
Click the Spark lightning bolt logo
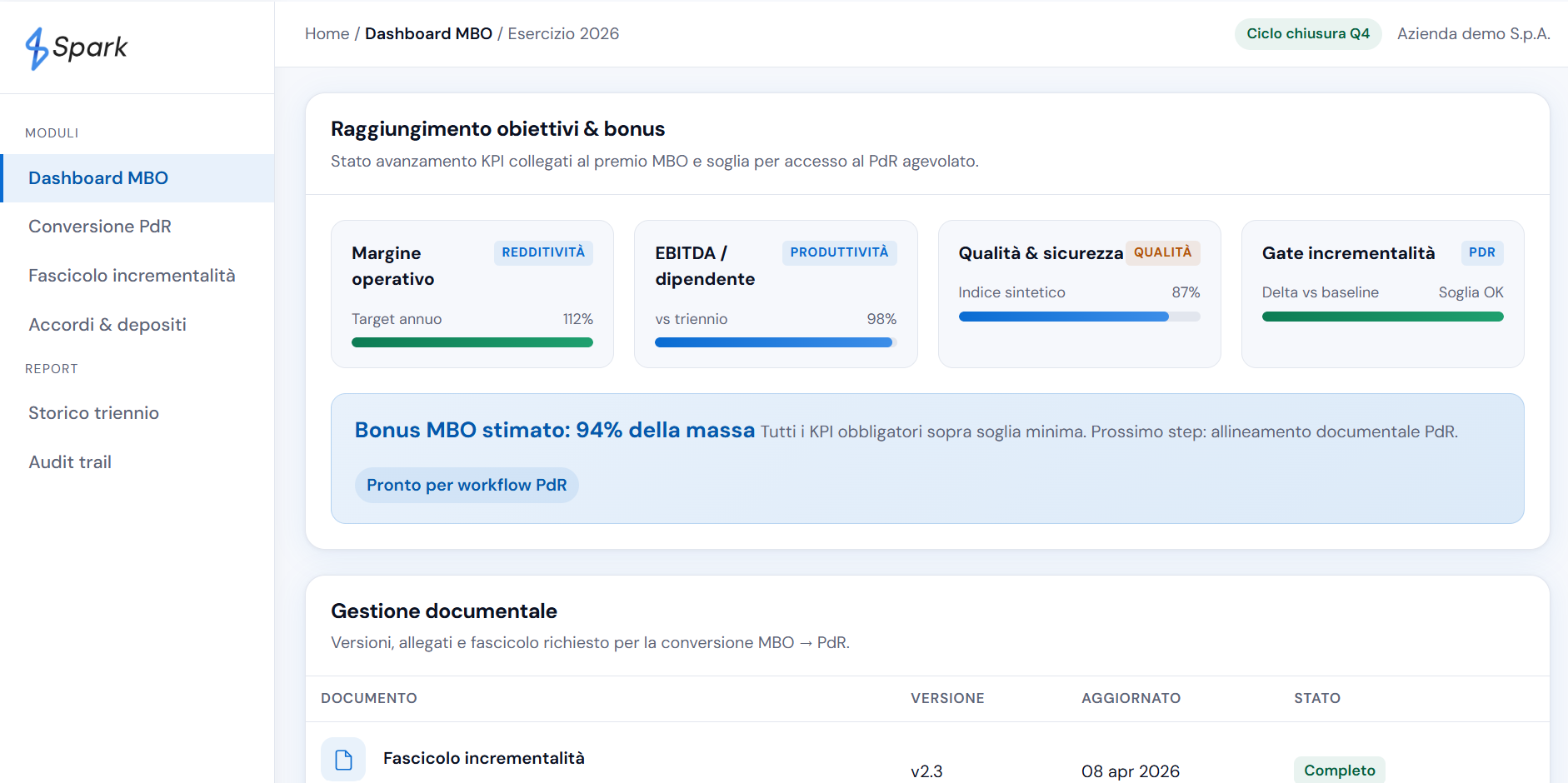pos(37,48)
